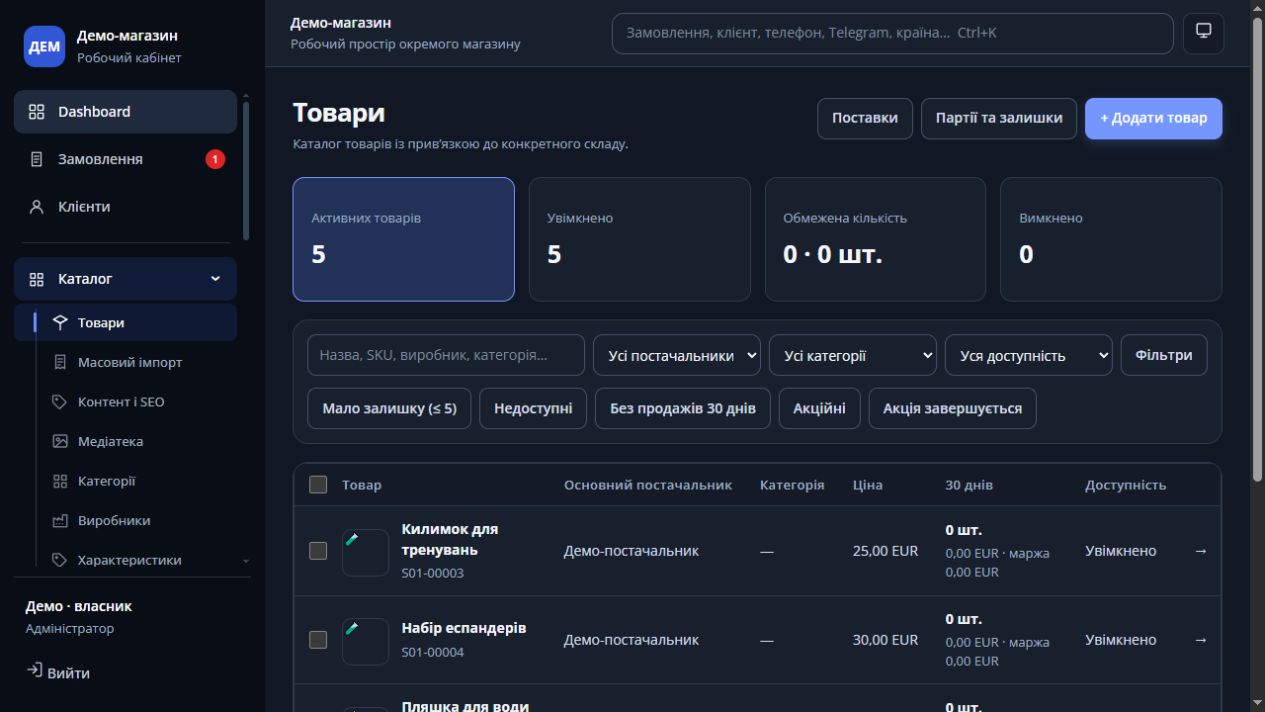Click the Dashboard grid icon
The height and width of the screenshot is (712, 1265).
37,112
